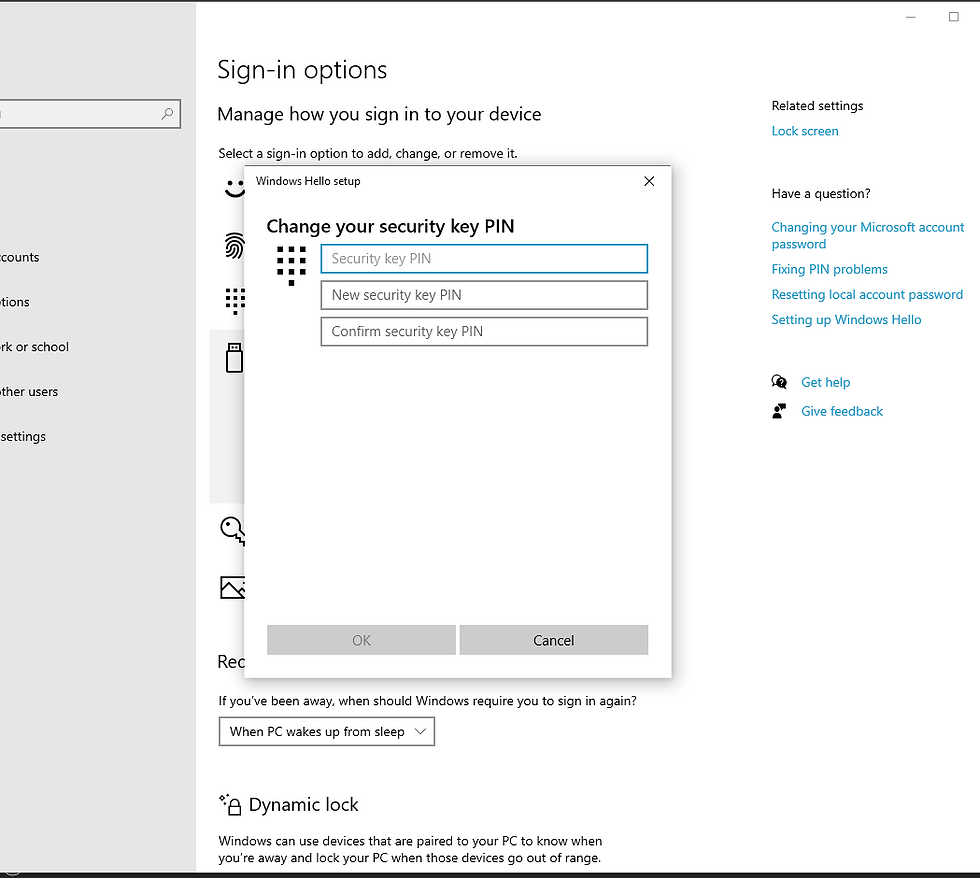Click the Get help link
Screen dimensions: 980x878
tap(826, 382)
